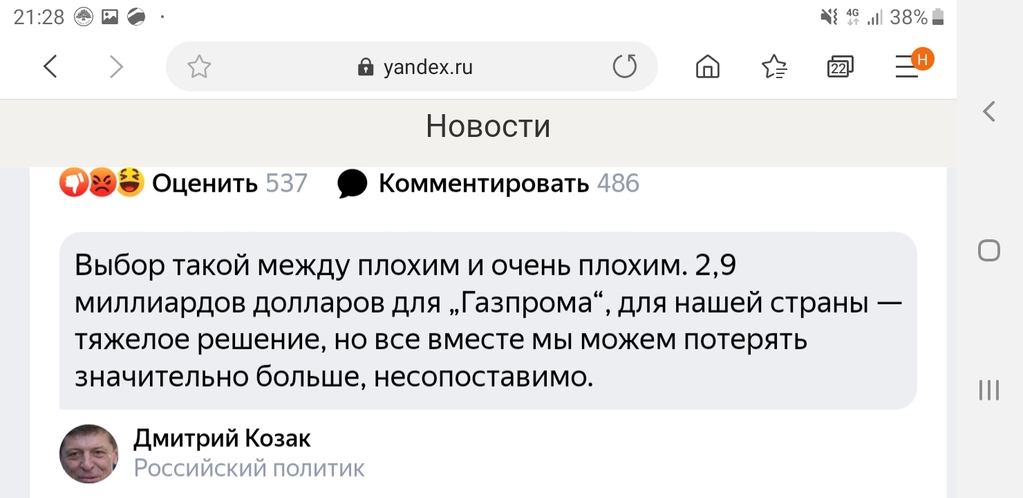This screenshot has height=498, width=1023.
Task: Bookmark the page with the star in the address bar
Action: (199, 67)
